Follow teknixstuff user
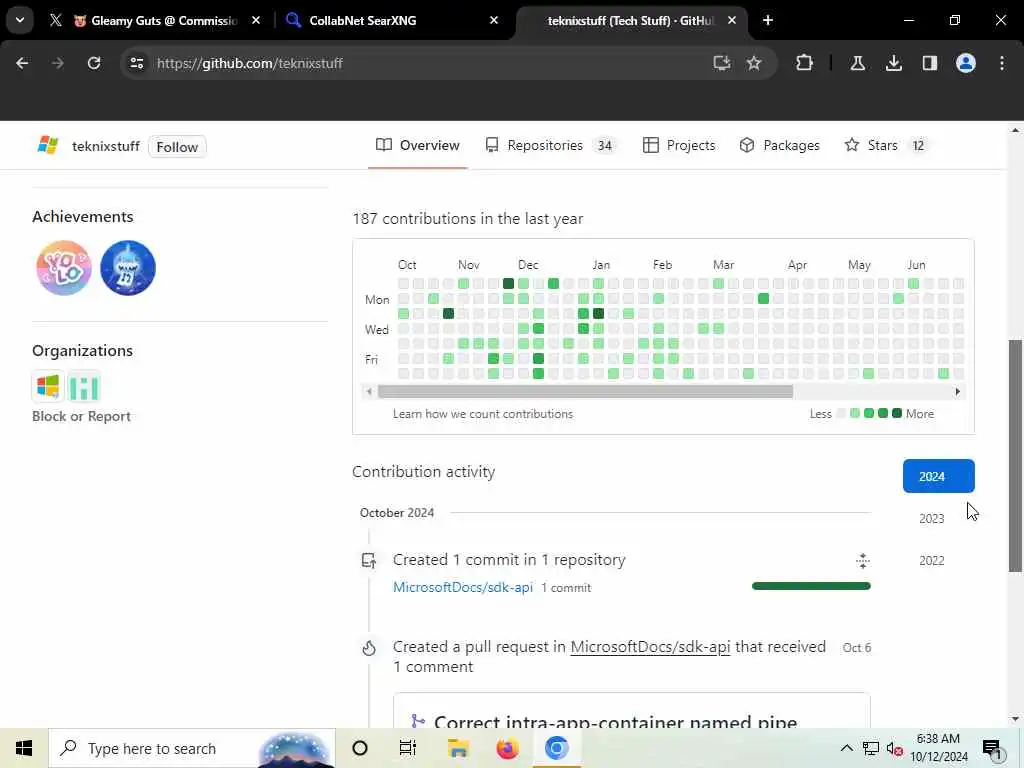The height and width of the screenshot is (768, 1024). [x=177, y=146]
